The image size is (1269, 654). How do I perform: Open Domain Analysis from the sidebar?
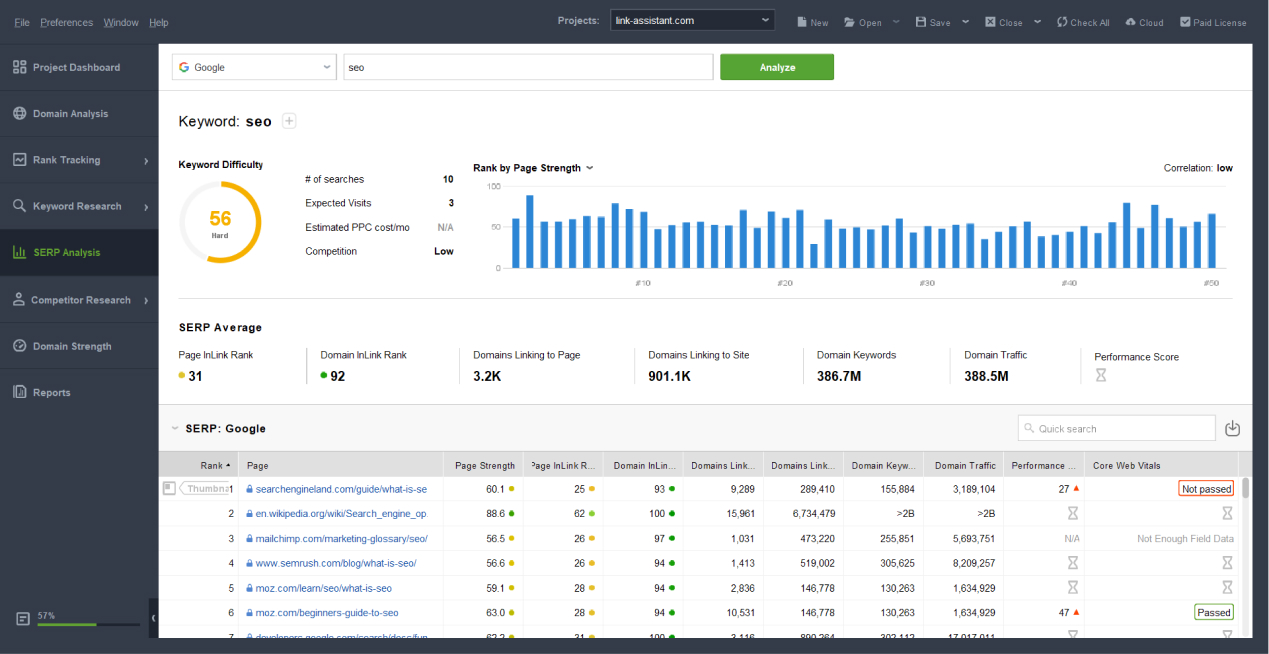tap(70, 114)
